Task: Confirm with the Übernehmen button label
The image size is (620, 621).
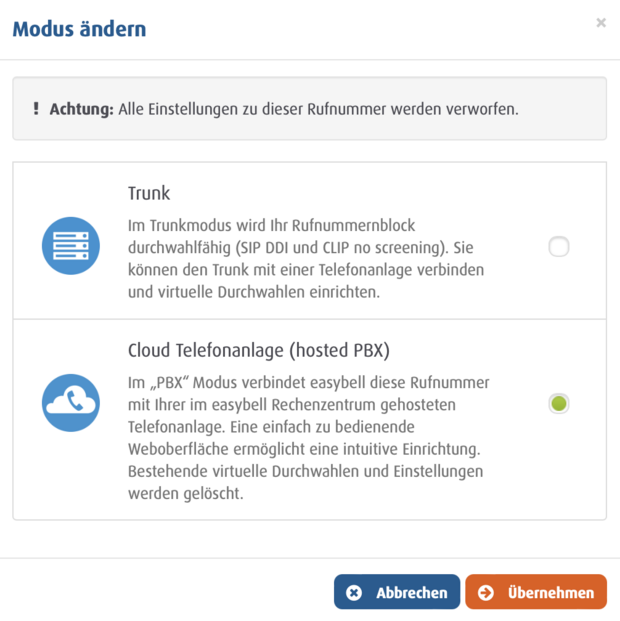Action: (550, 593)
